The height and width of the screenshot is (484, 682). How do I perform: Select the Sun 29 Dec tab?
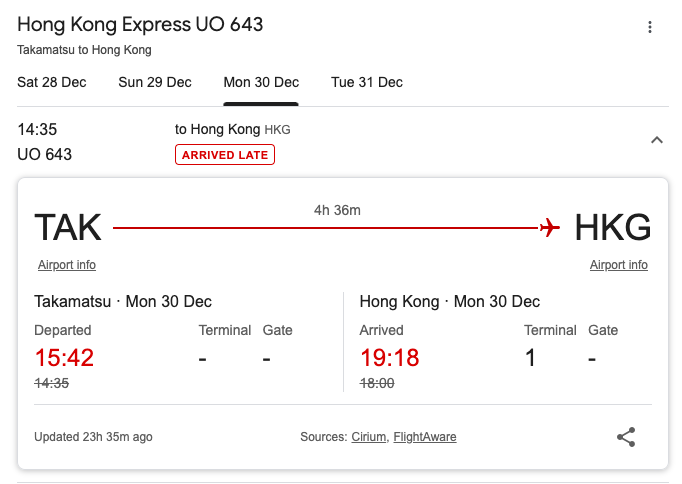click(x=155, y=82)
